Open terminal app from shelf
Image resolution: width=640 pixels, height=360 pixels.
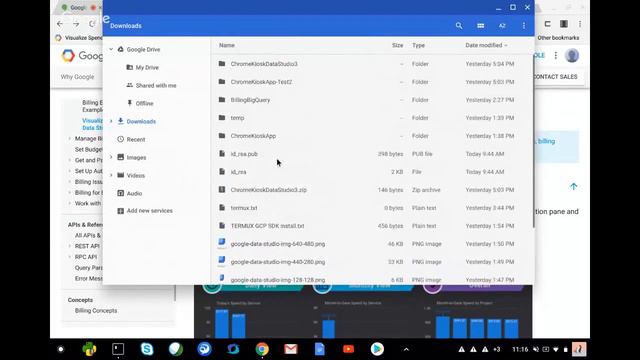point(118,349)
